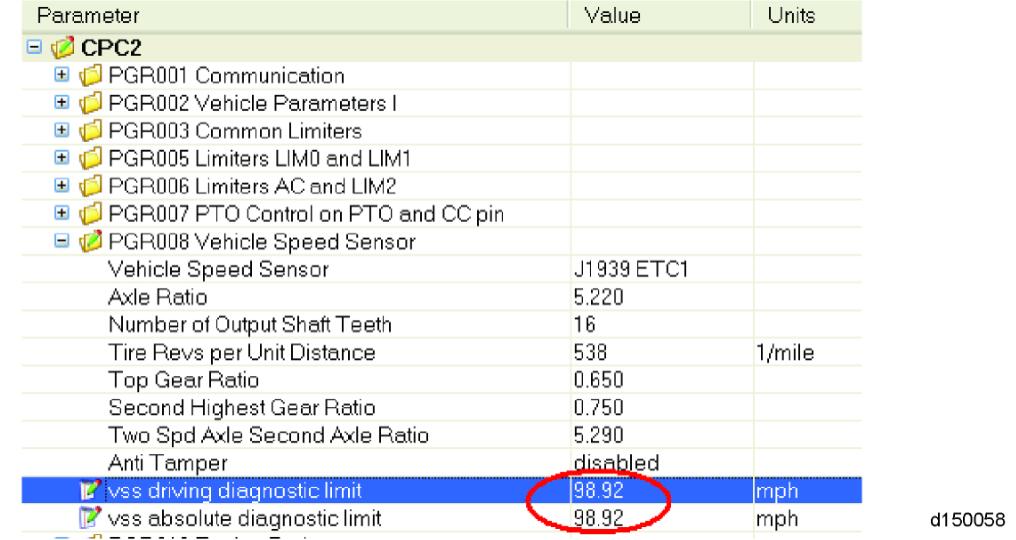Select the CPC2 tree label
The height and width of the screenshot is (540, 1016).
111,47
